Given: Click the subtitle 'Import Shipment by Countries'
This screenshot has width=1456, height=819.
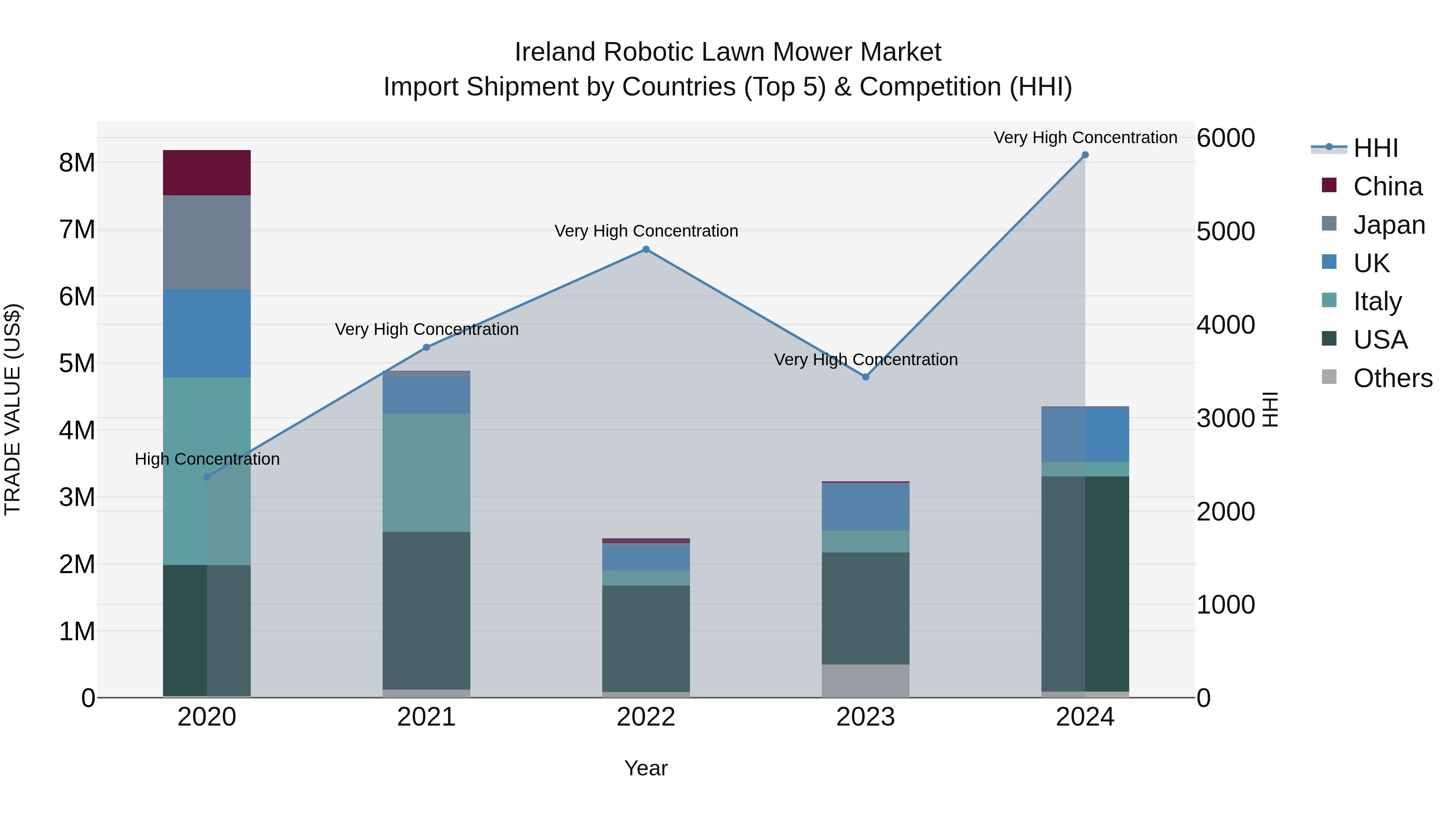Looking at the screenshot, I should coord(560,87).
